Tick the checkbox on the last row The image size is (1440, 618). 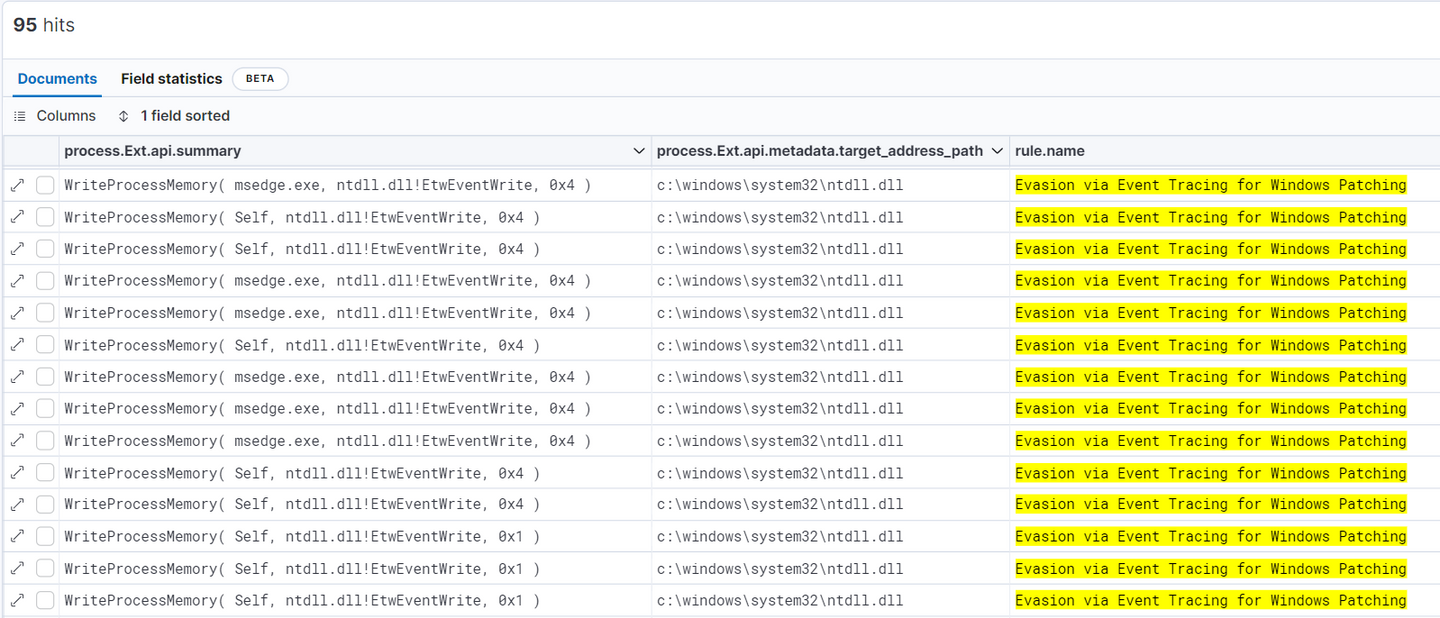click(x=44, y=600)
